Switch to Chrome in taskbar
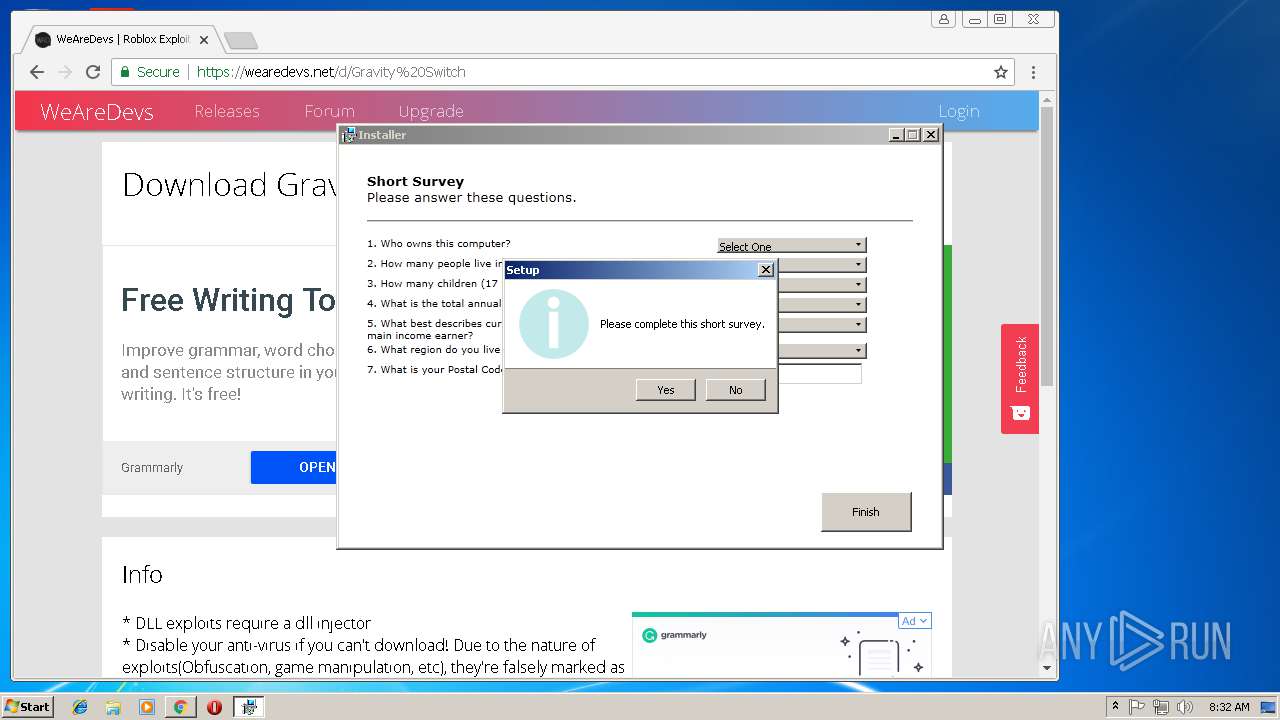The width and height of the screenshot is (1280, 720). (180, 707)
